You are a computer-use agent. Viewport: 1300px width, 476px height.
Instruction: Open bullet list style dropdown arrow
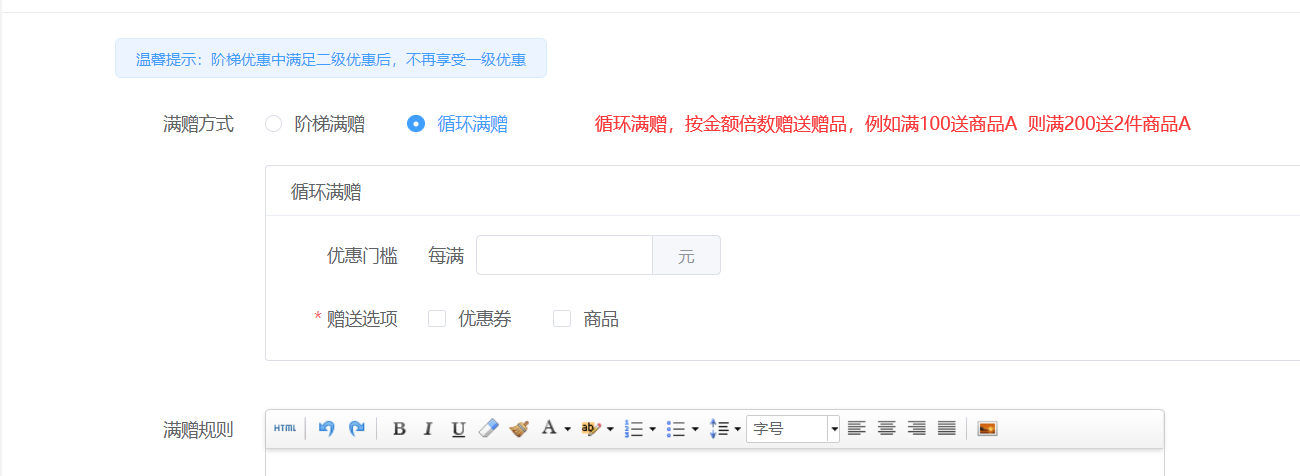[x=694, y=429]
